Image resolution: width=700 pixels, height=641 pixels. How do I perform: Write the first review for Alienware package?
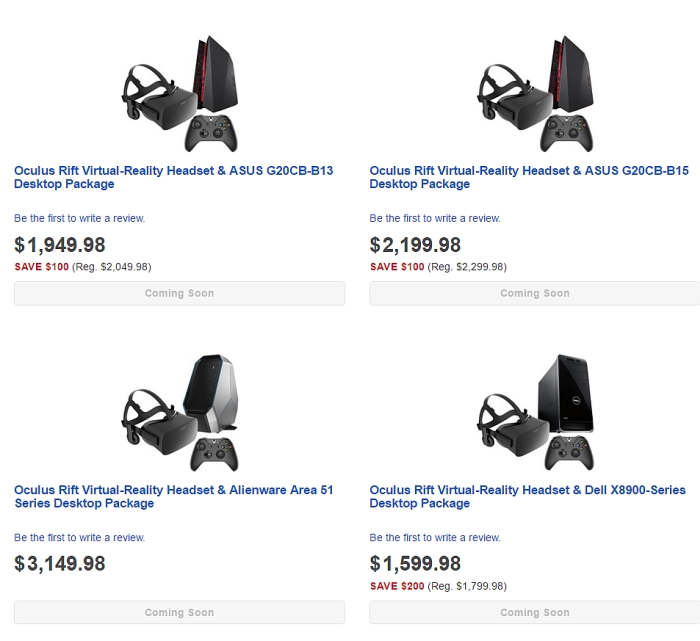[79, 538]
